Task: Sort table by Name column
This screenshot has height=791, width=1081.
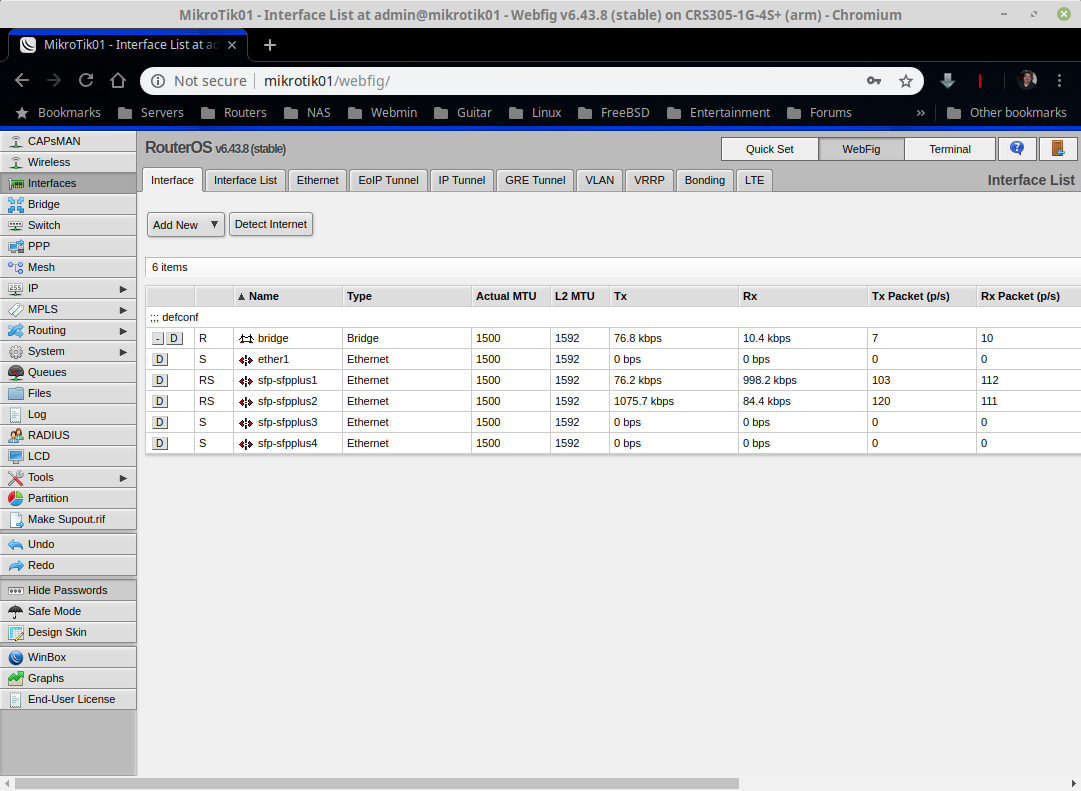Action: pos(287,297)
